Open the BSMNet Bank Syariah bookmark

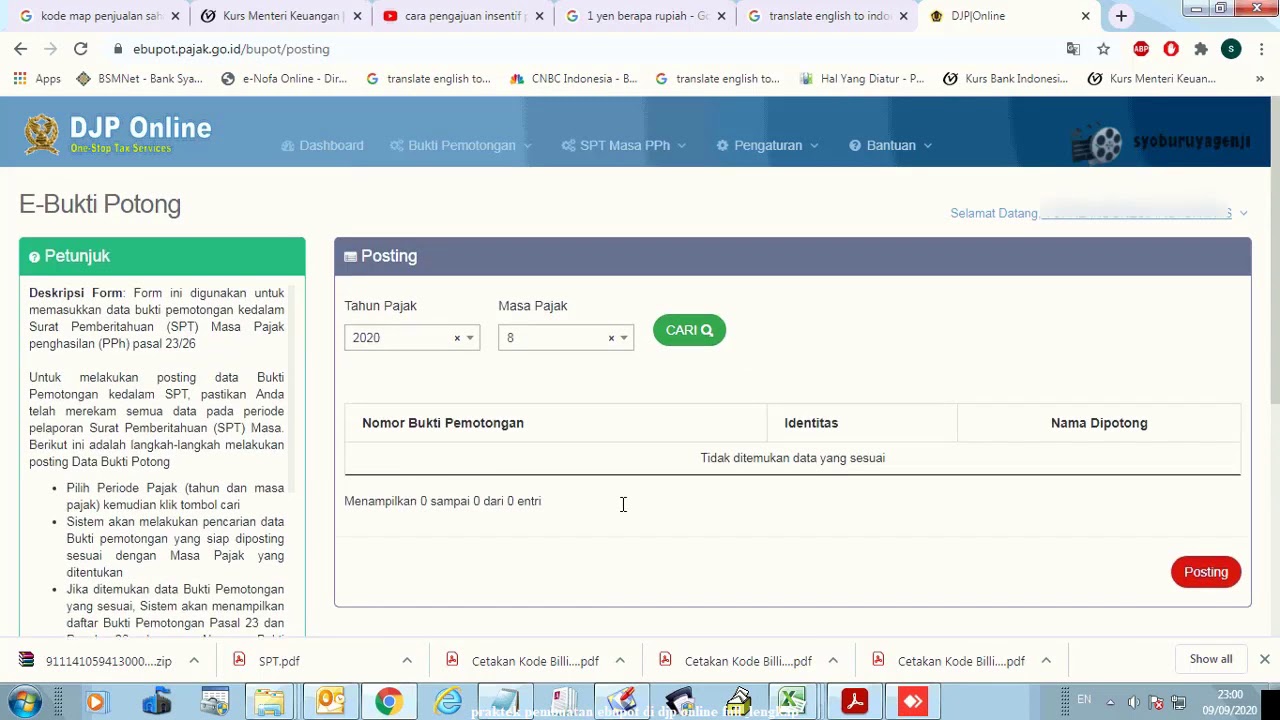(x=139, y=78)
